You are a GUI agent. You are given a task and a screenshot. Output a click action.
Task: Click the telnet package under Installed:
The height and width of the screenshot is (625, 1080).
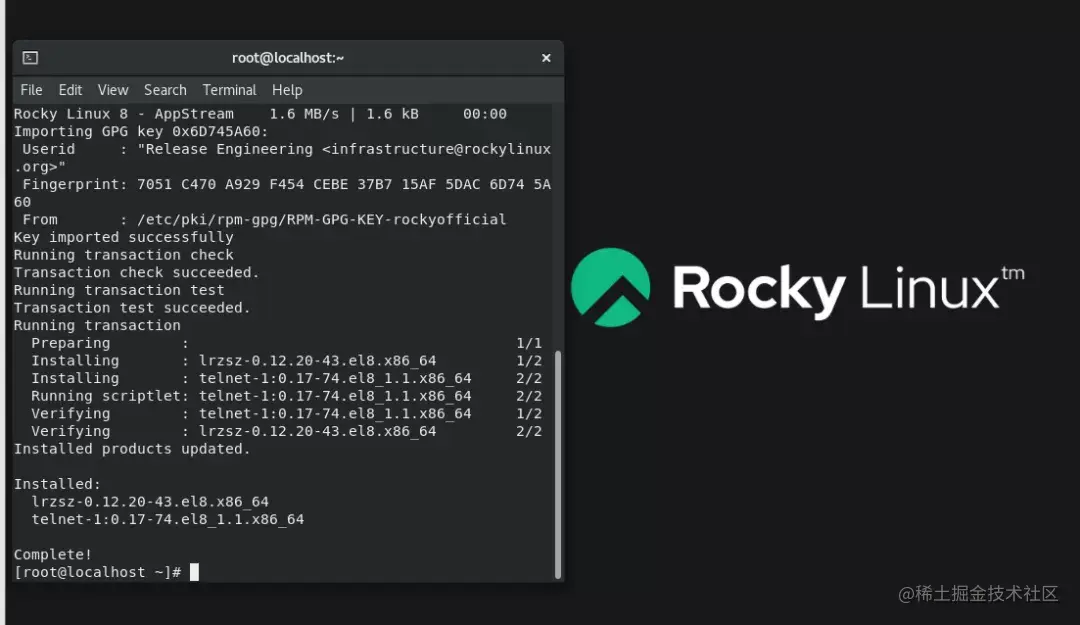point(167,520)
